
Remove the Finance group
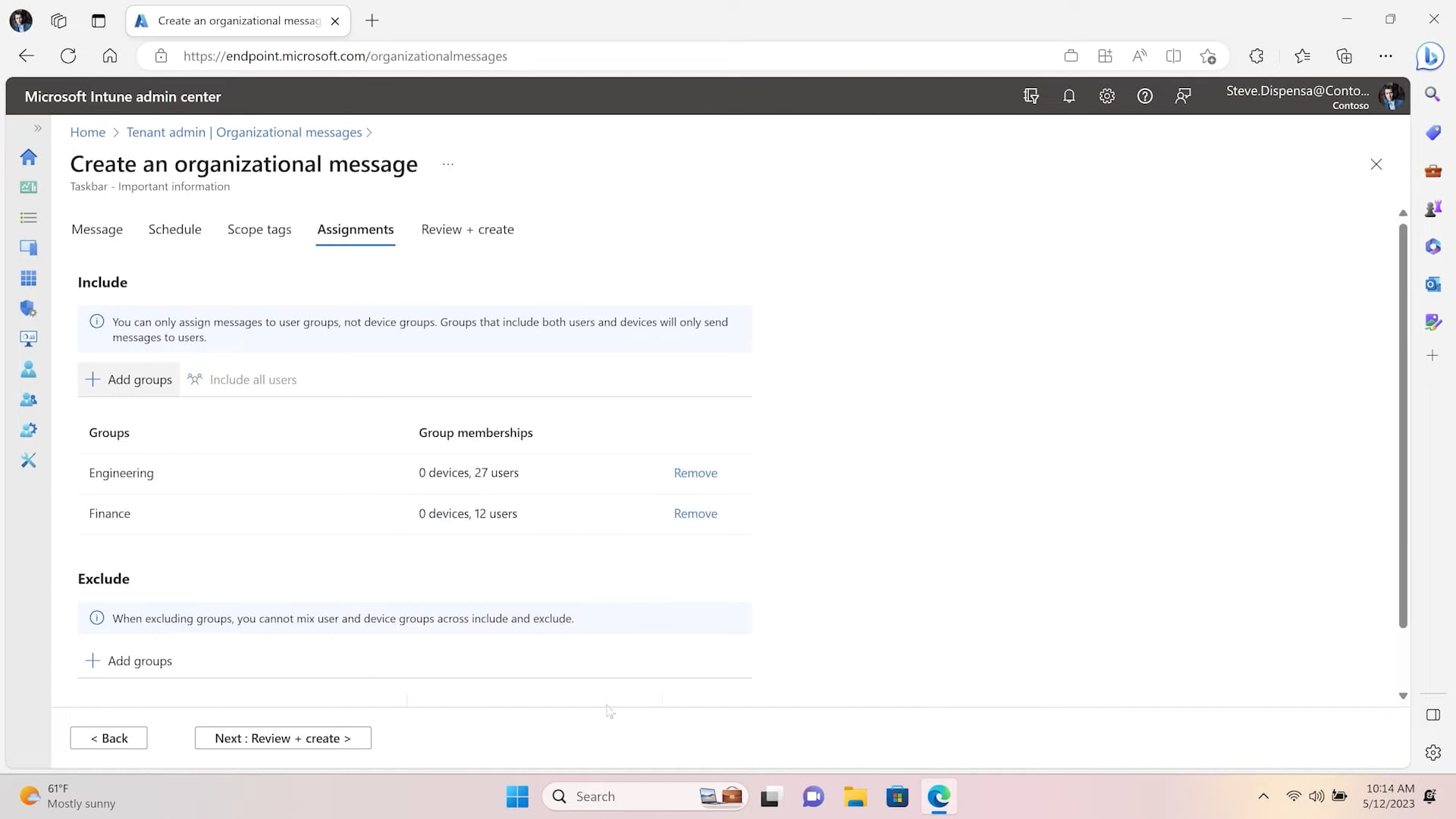[x=695, y=513]
